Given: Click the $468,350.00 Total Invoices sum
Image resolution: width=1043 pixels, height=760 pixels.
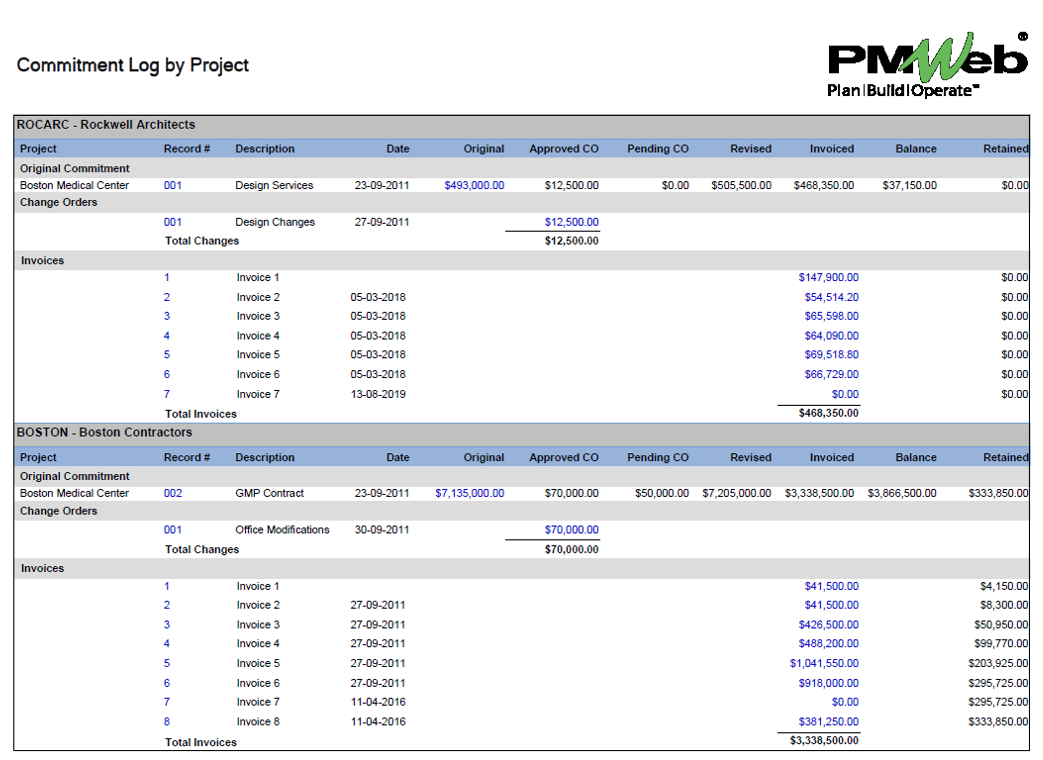Looking at the screenshot, I should pyautogui.click(x=828, y=414).
